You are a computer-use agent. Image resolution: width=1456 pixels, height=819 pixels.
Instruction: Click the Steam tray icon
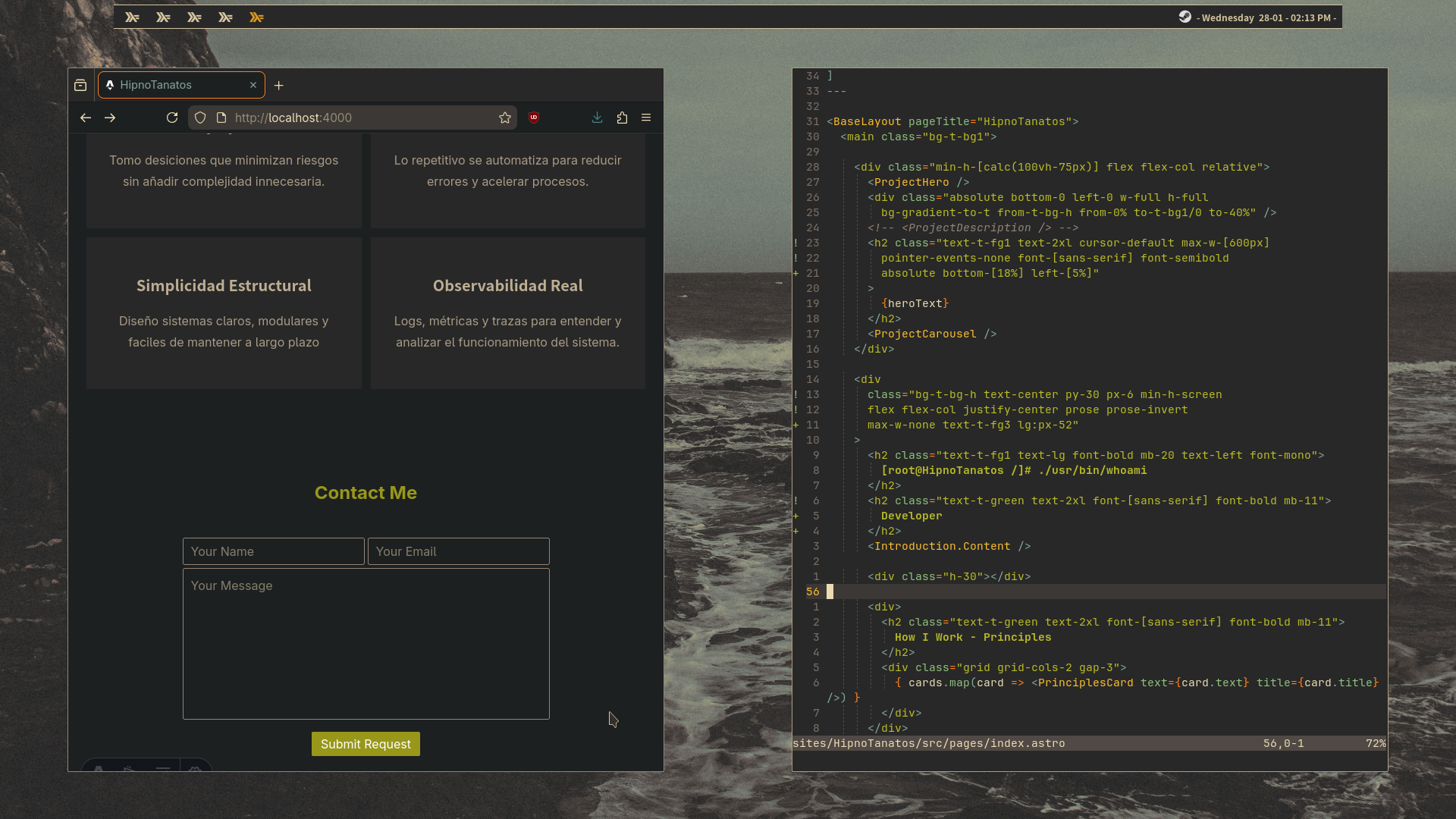pyautogui.click(x=1185, y=17)
